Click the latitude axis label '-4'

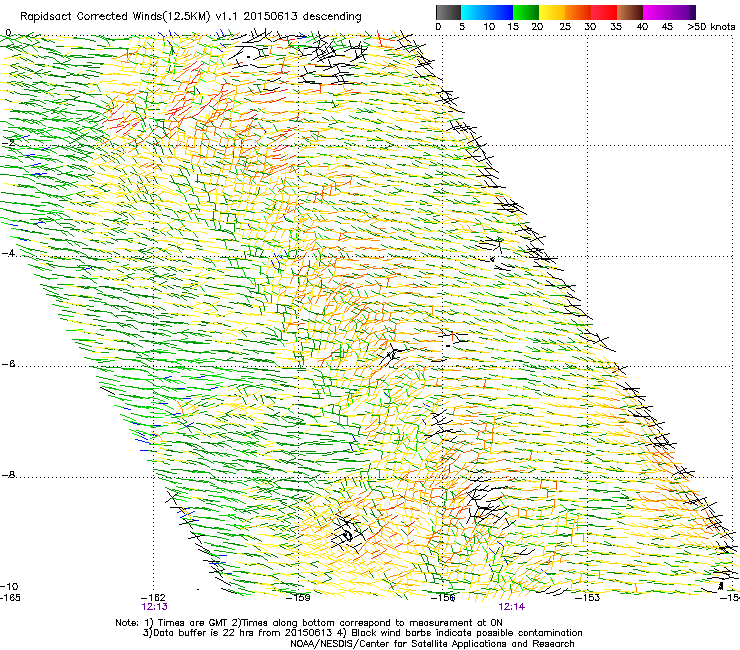tap(8, 253)
